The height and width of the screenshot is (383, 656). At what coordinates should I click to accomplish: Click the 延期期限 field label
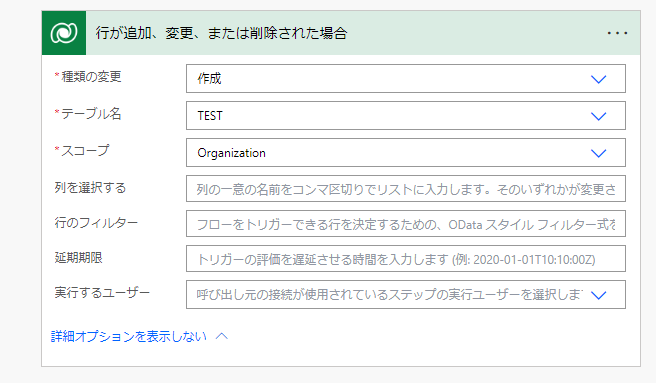click(79, 257)
